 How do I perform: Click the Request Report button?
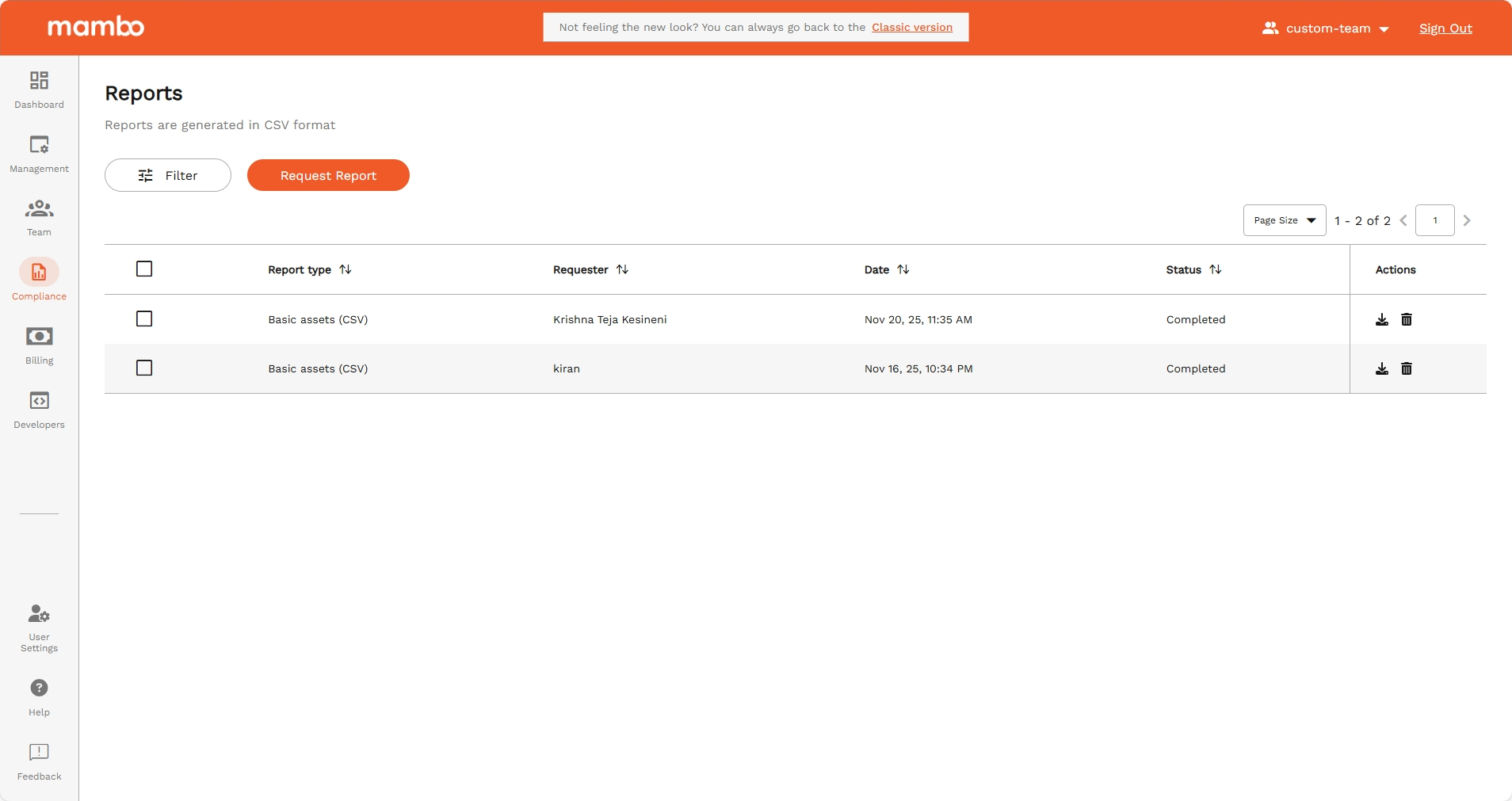[328, 175]
